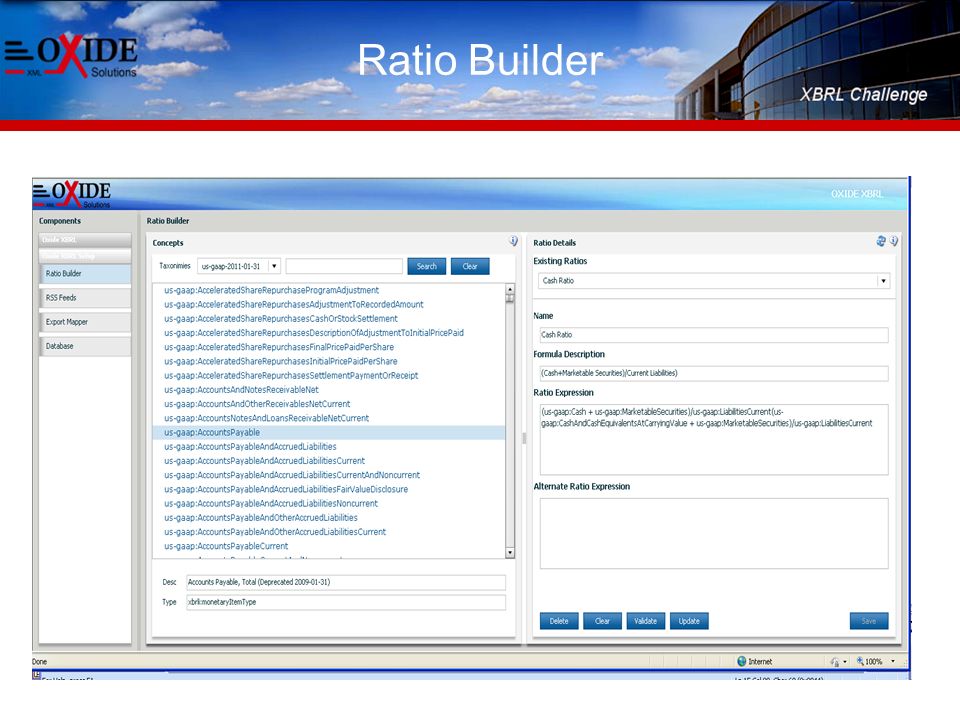Viewport: 960px width, 720px height.
Task: Click the protected mode lock icon in status bar
Action: pyautogui.click(x=834, y=662)
